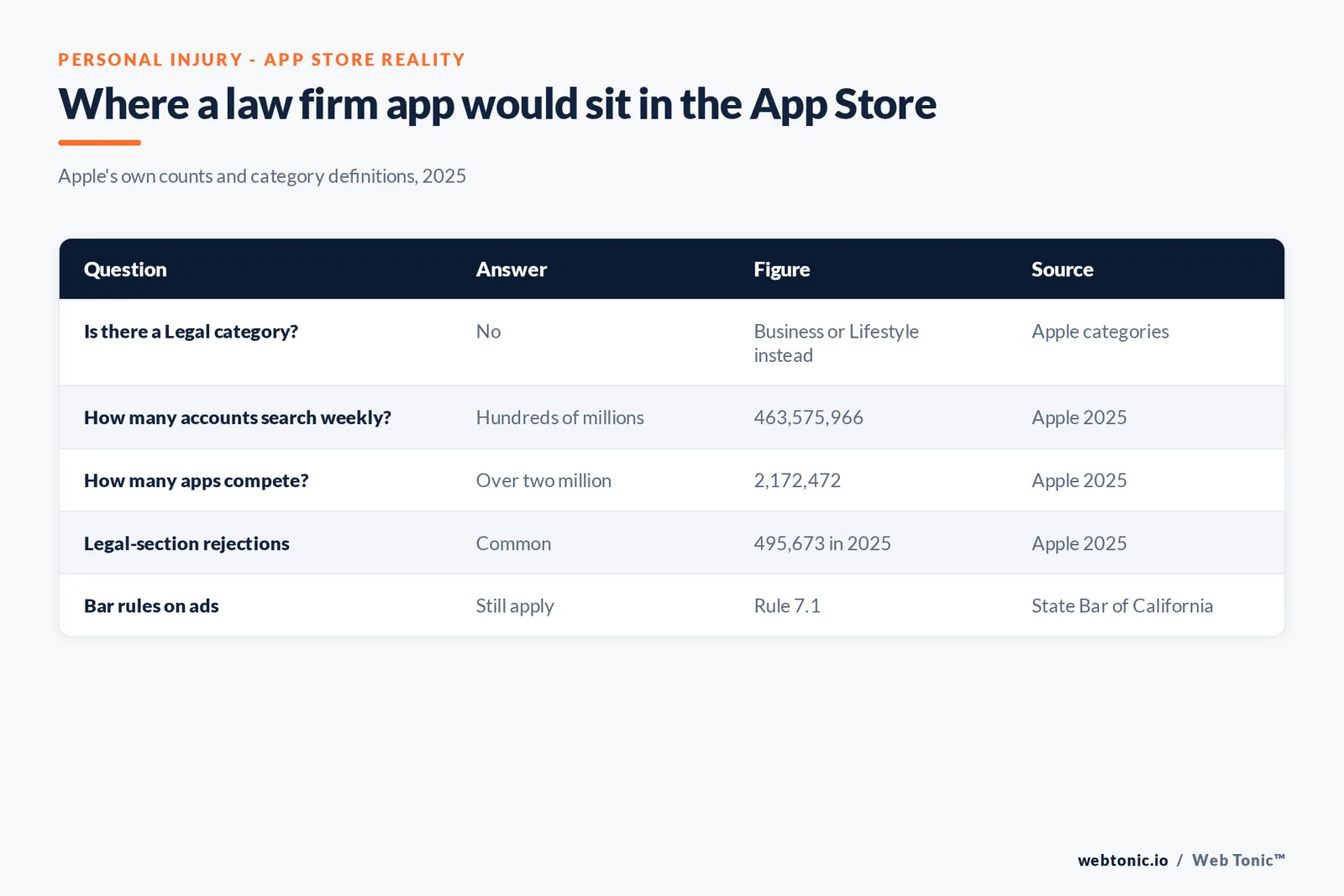The width and height of the screenshot is (1344, 896).
Task: Select 'Legal-section rejections' row label
Action: [x=186, y=543]
